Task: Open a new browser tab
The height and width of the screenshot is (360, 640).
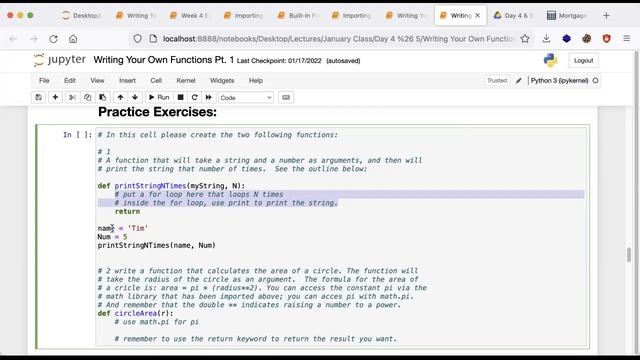Action: [606, 16]
